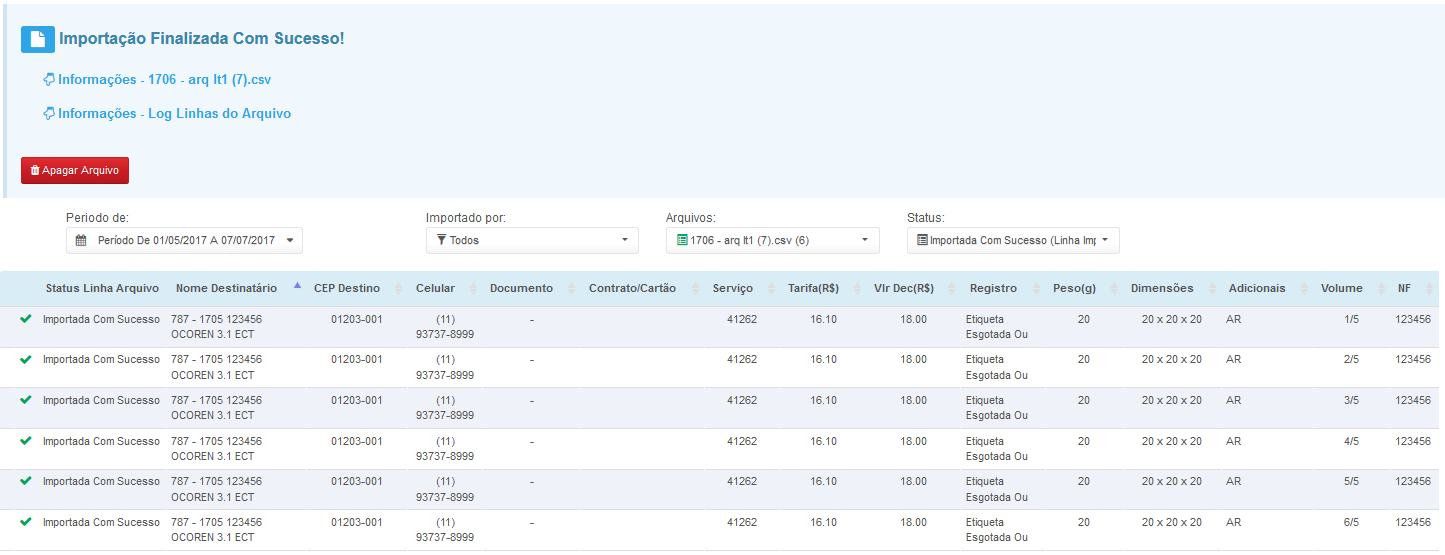This screenshot has width=1445, height=555.
Task: Sort by Tarifa(R$) column header
Action: point(813,288)
